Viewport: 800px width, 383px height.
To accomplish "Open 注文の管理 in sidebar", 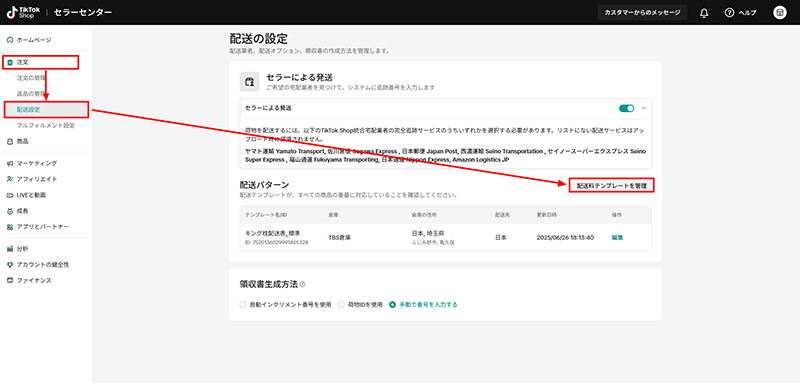I will 32,78.
